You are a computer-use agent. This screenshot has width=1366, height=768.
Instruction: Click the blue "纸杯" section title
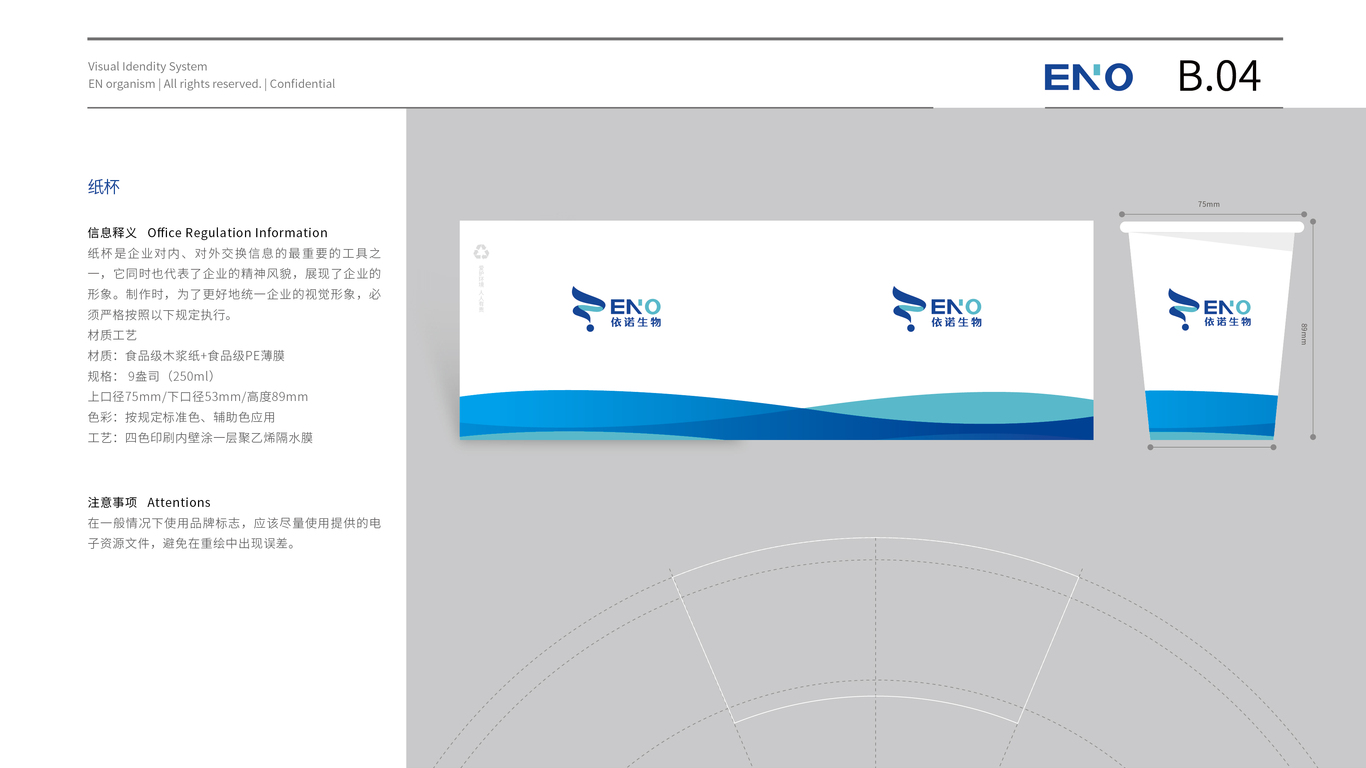coord(104,187)
